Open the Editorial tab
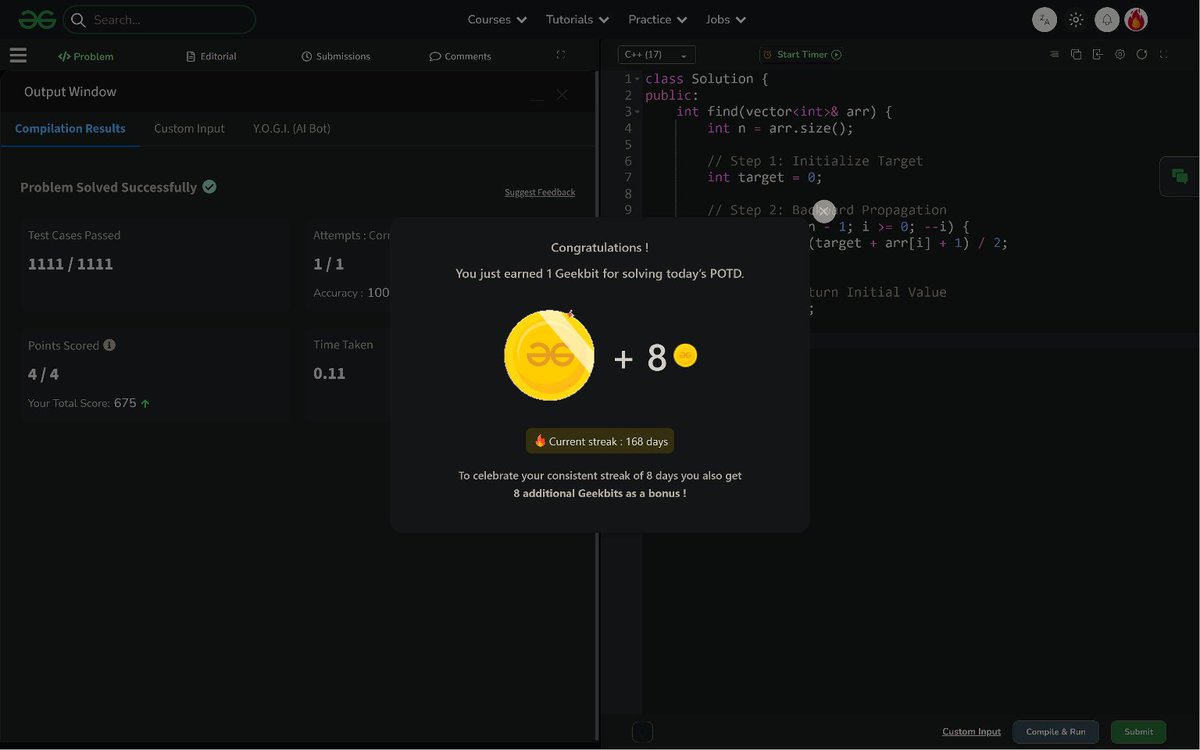The width and height of the screenshot is (1200, 750). [211, 56]
